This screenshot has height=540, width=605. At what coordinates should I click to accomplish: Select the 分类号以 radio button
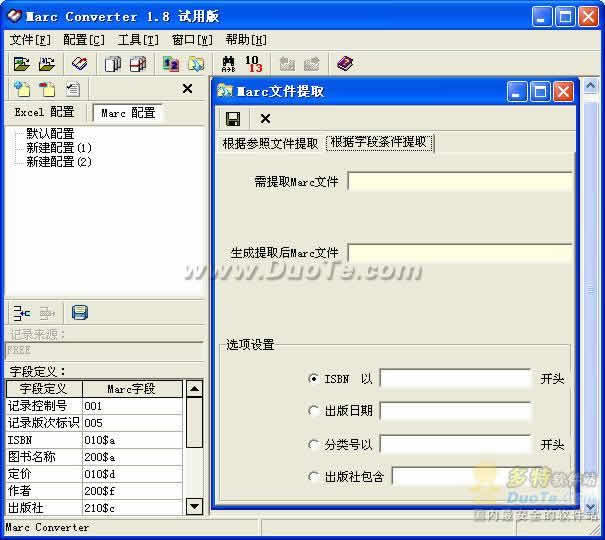click(313, 445)
